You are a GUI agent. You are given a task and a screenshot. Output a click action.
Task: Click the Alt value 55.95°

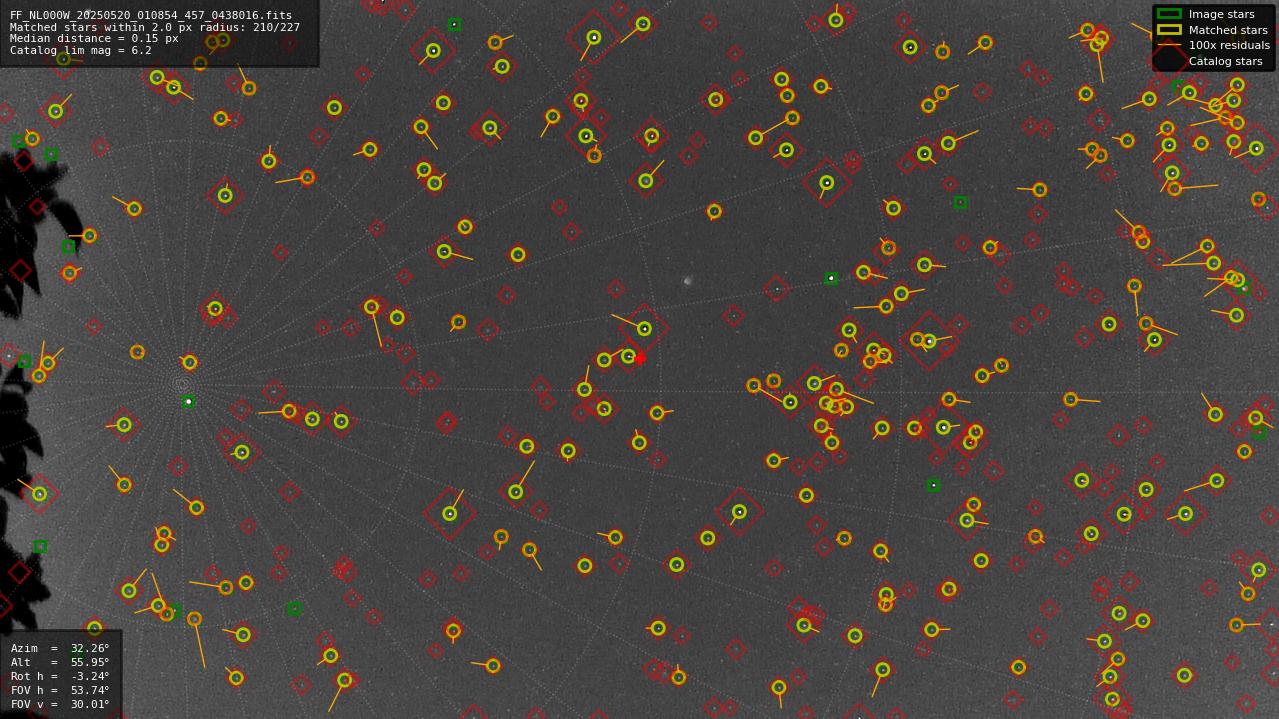click(x=89, y=662)
